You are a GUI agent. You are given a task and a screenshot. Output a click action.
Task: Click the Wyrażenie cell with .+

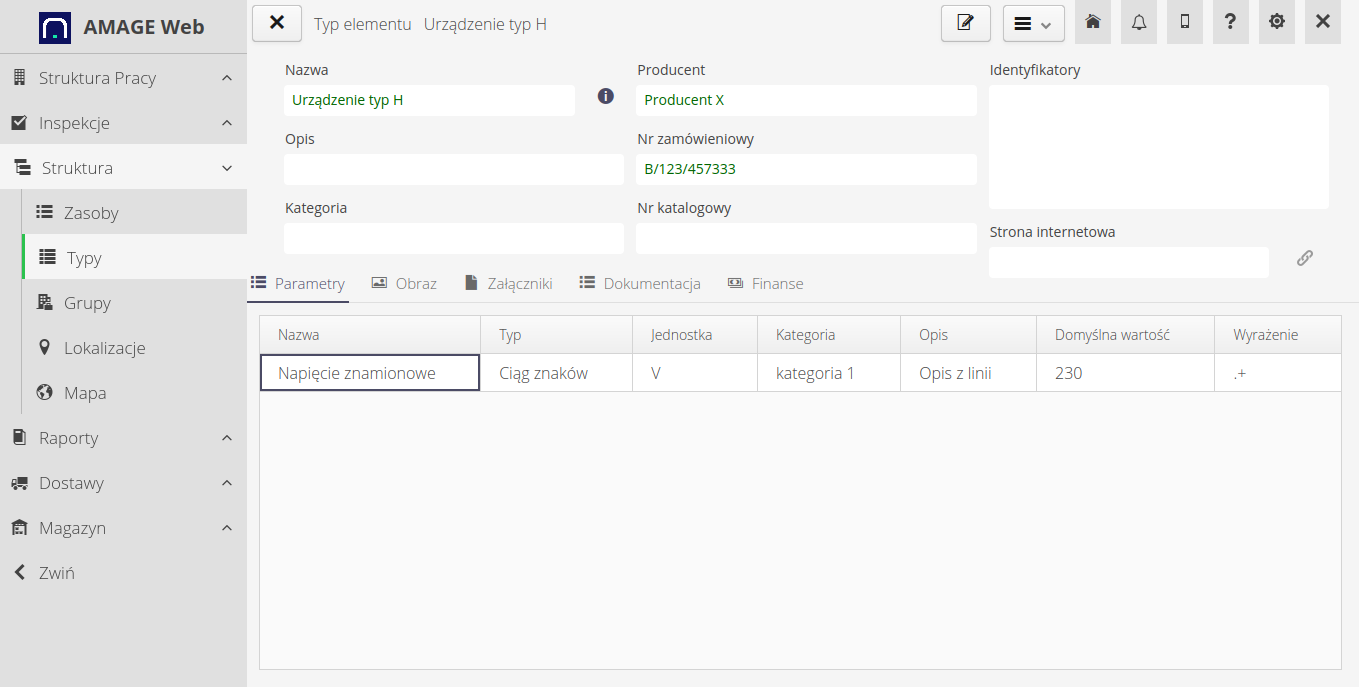(x=1278, y=373)
